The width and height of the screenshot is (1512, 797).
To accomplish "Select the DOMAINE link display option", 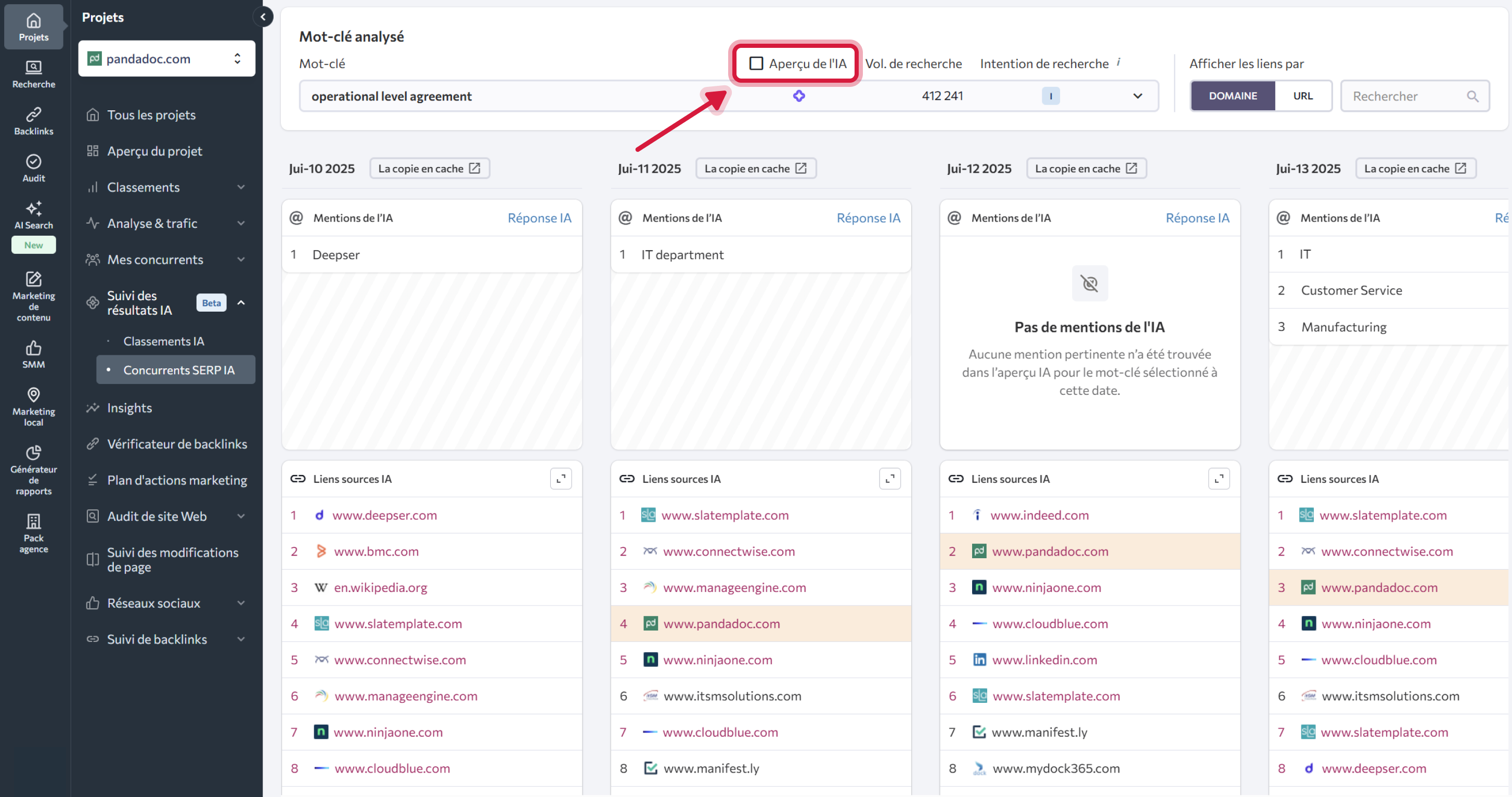I will pyautogui.click(x=1233, y=96).
